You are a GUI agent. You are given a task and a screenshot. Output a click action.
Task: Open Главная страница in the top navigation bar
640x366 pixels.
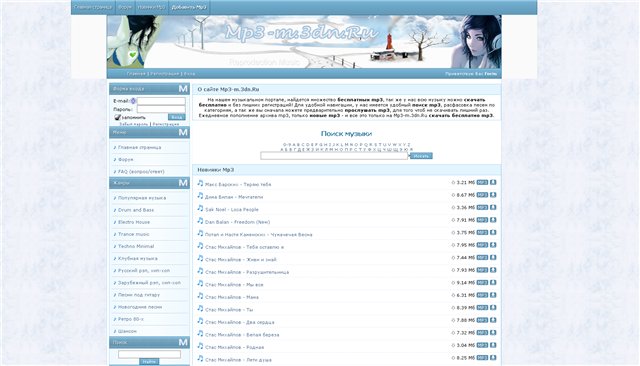pyautogui.click(x=93, y=7)
